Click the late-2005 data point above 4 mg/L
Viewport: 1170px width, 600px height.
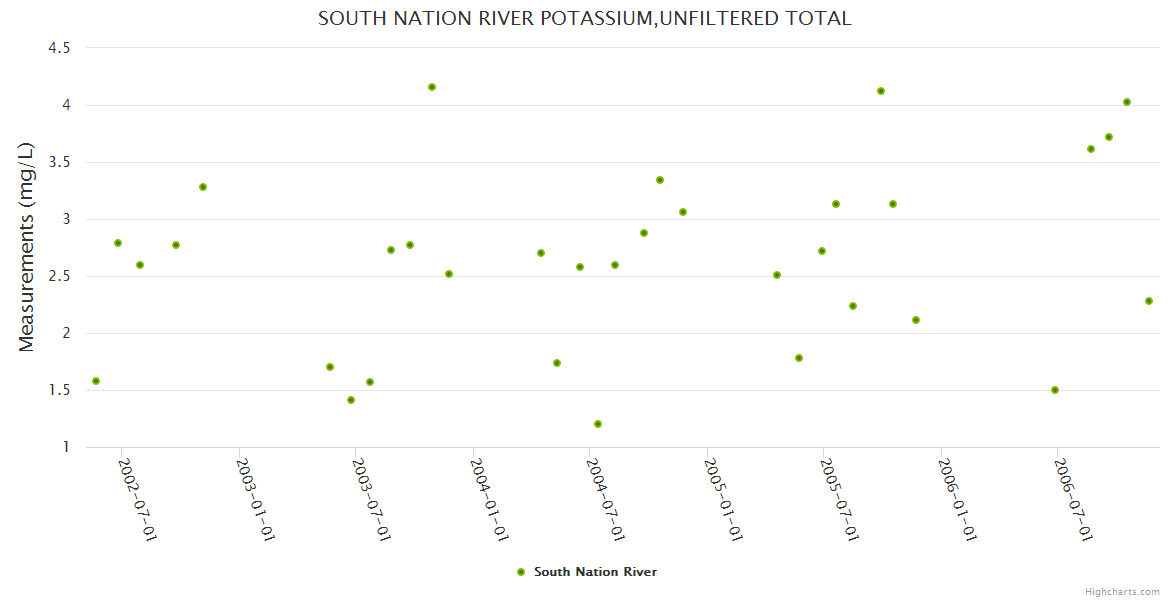click(881, 91)
